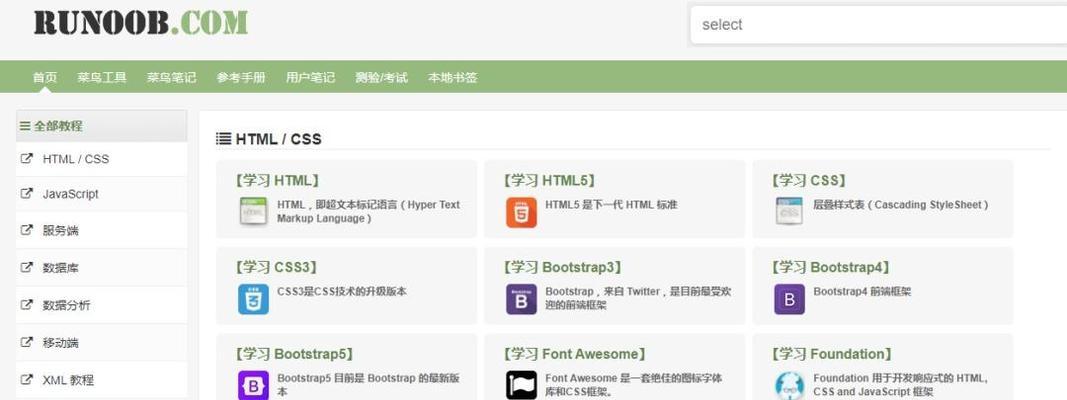Click the list icon beside 全部教程
Image resolution: width=1067 pixels, height=400 pixels.
(25, 126)
